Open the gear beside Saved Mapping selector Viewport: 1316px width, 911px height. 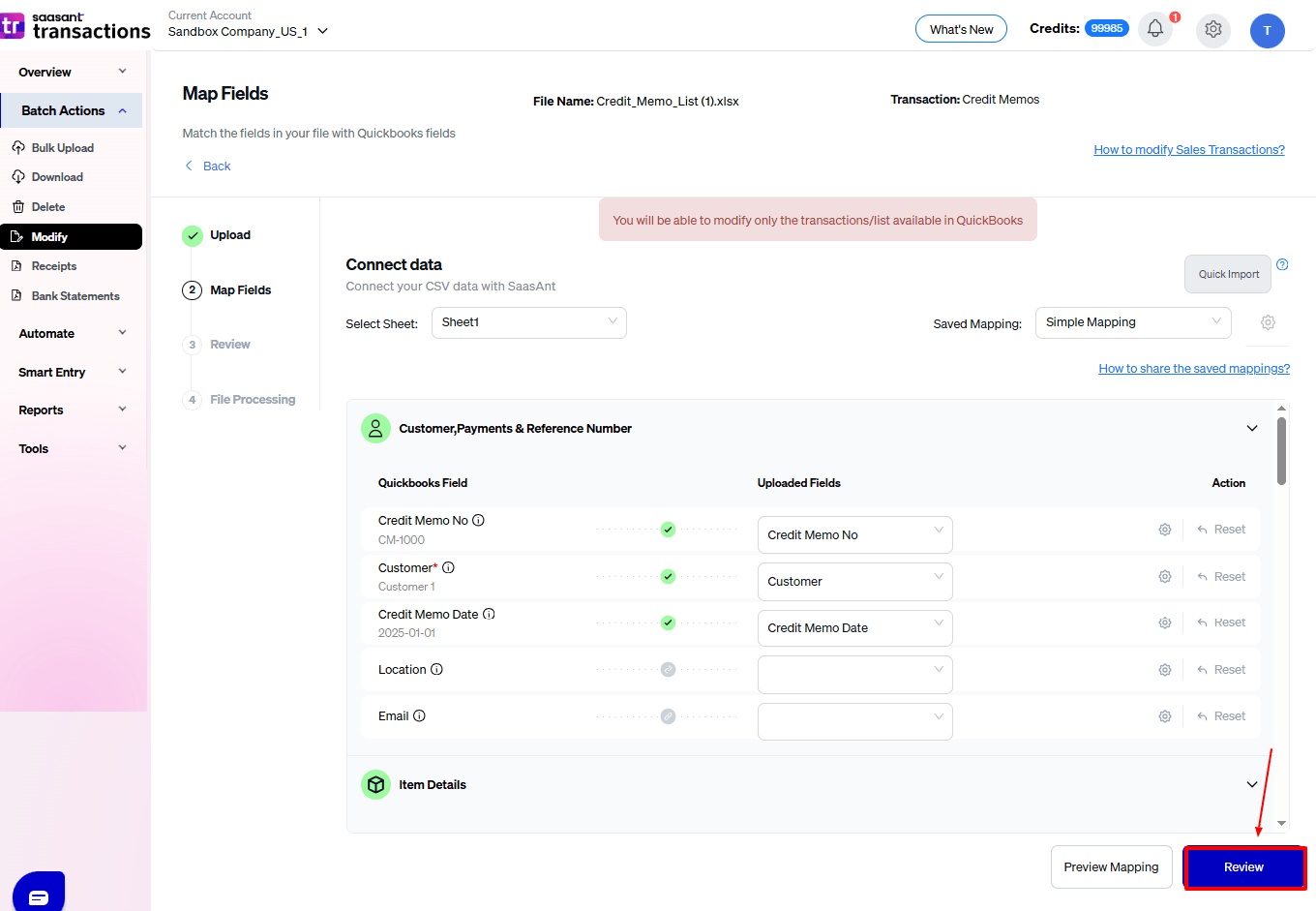pos(1268,322)
